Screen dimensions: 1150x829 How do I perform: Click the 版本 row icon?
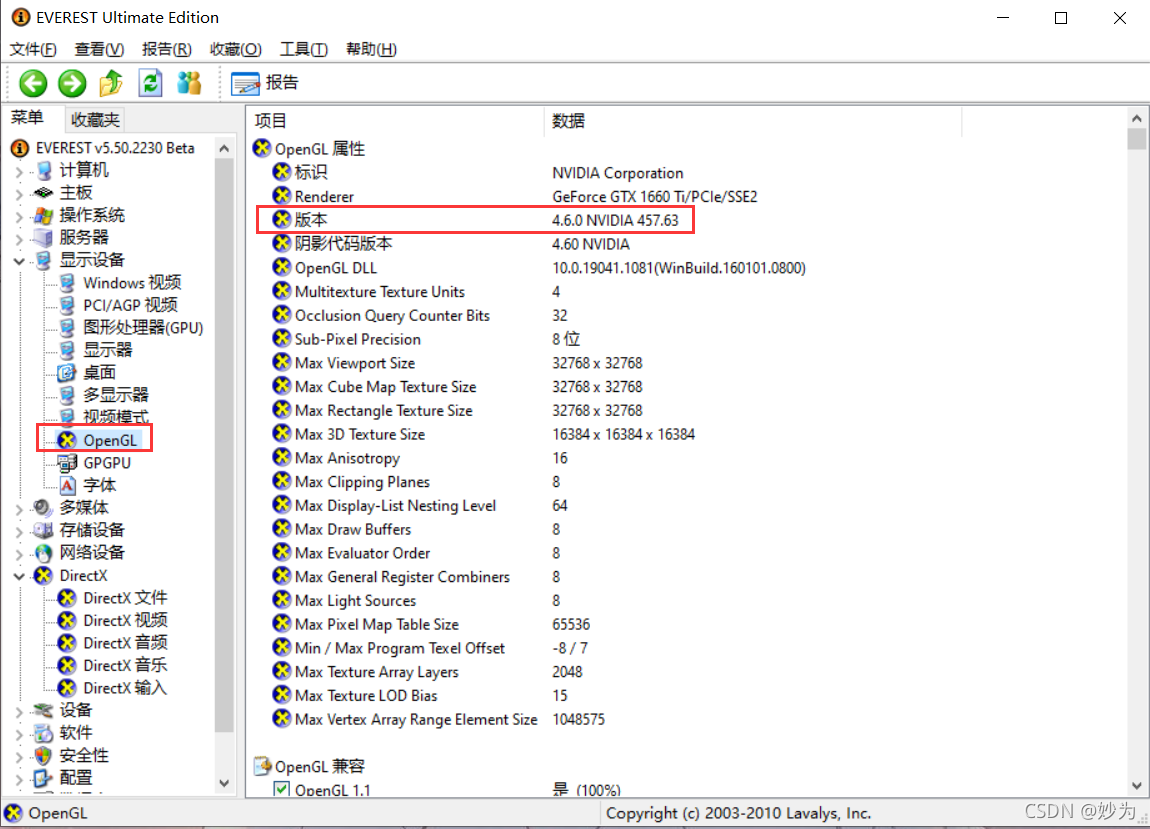[x=282, y=219]
